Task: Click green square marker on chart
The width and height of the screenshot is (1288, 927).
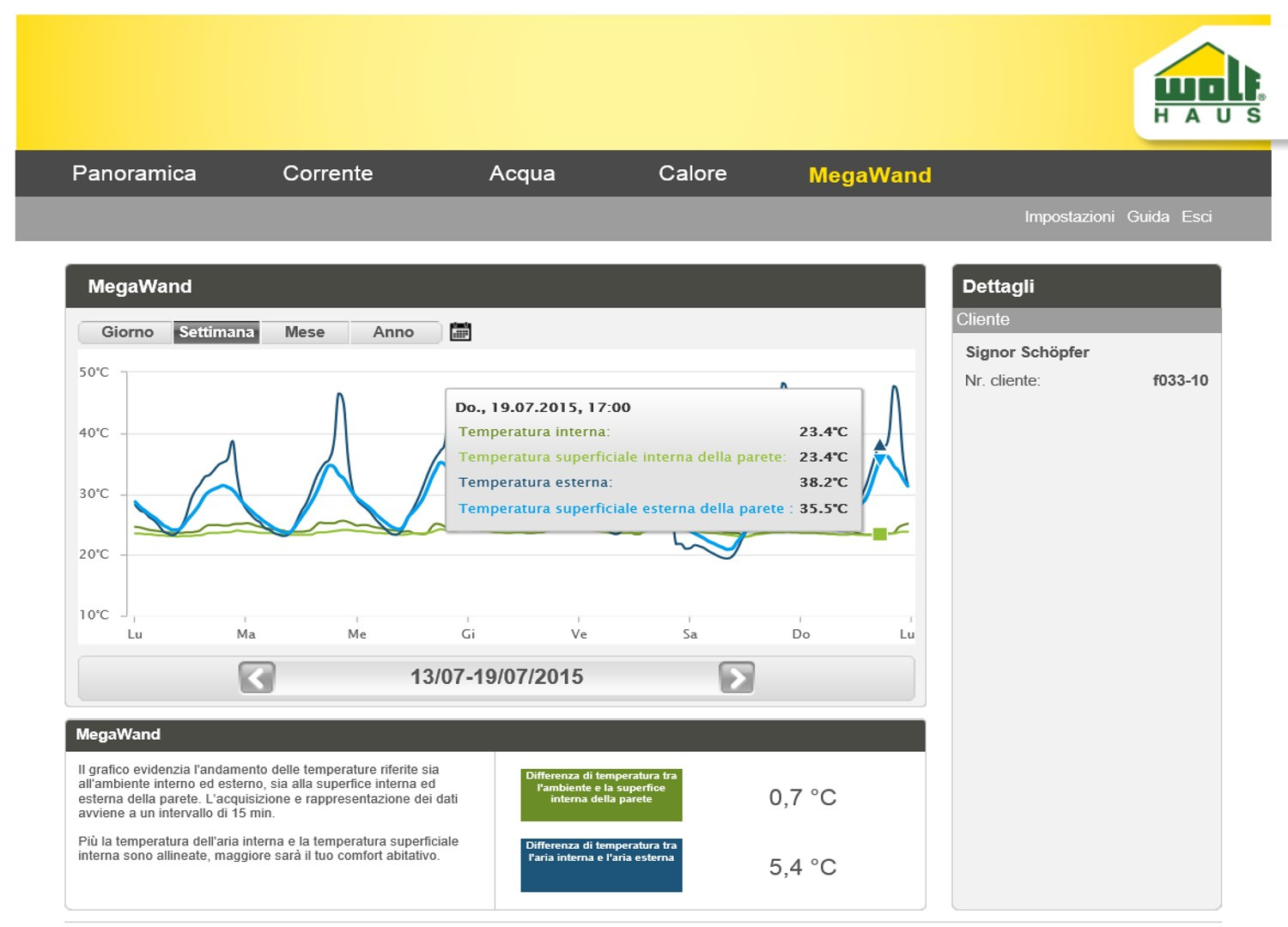Action: tap(879, 535)
